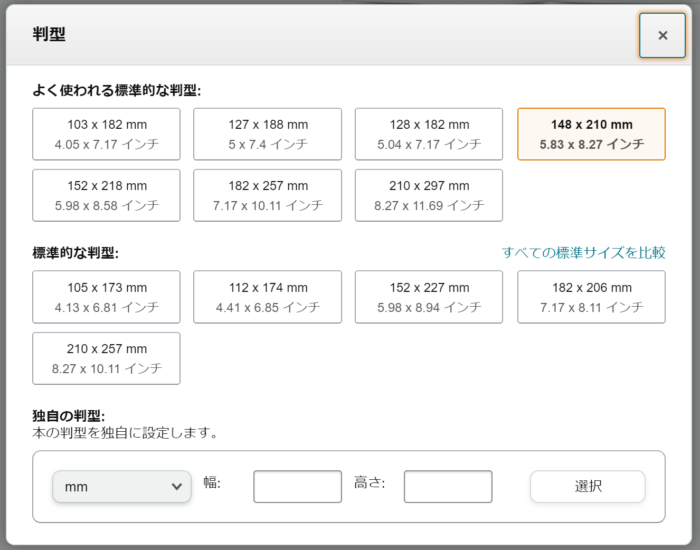Pick the 210 x 297 mm size
Viewport: 700px width, 550px height.
(429, 195)
